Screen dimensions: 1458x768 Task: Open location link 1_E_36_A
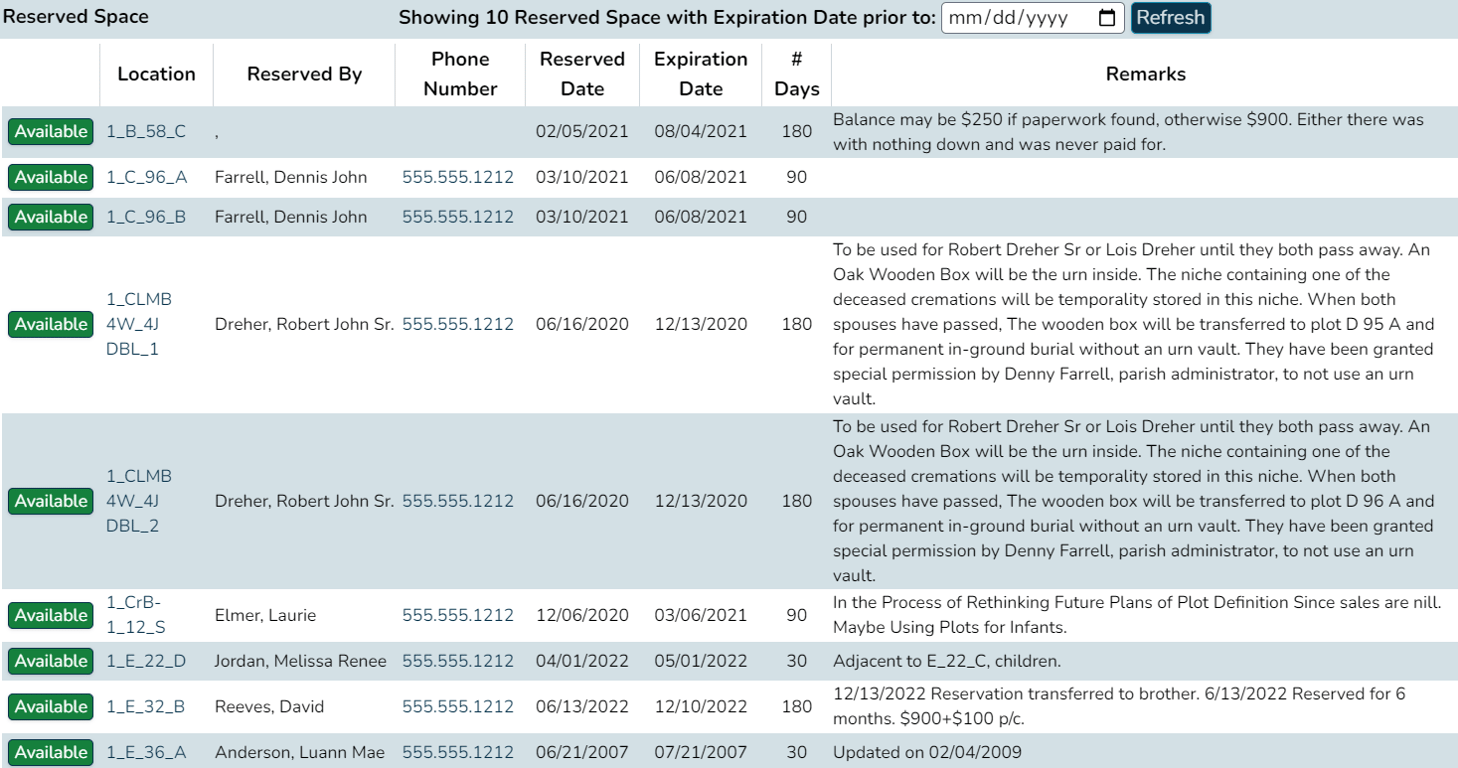click(x=146, y=752)
